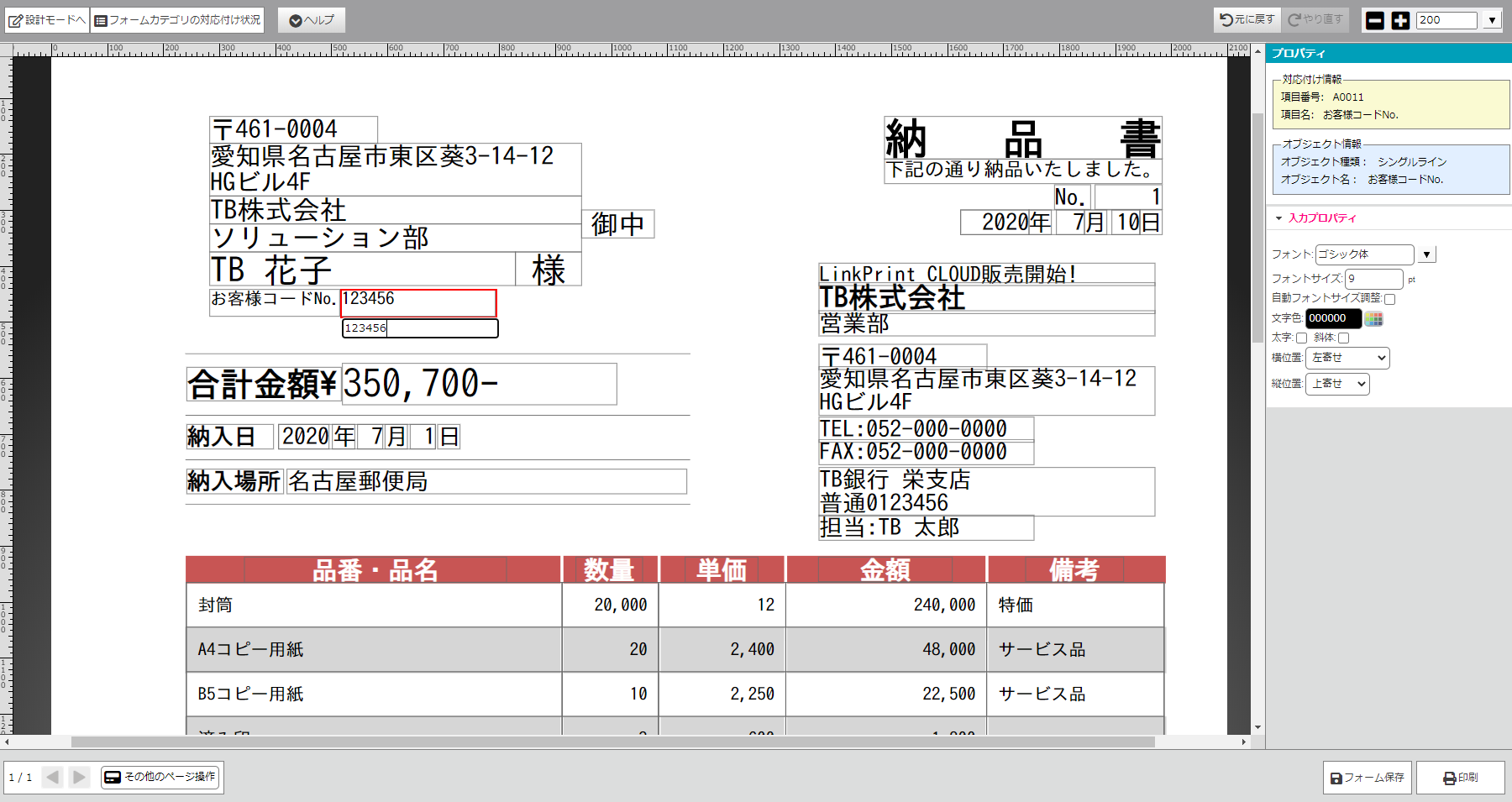Select recipient company field TB株式会社
1512x802 pixels.
point(395,210)
